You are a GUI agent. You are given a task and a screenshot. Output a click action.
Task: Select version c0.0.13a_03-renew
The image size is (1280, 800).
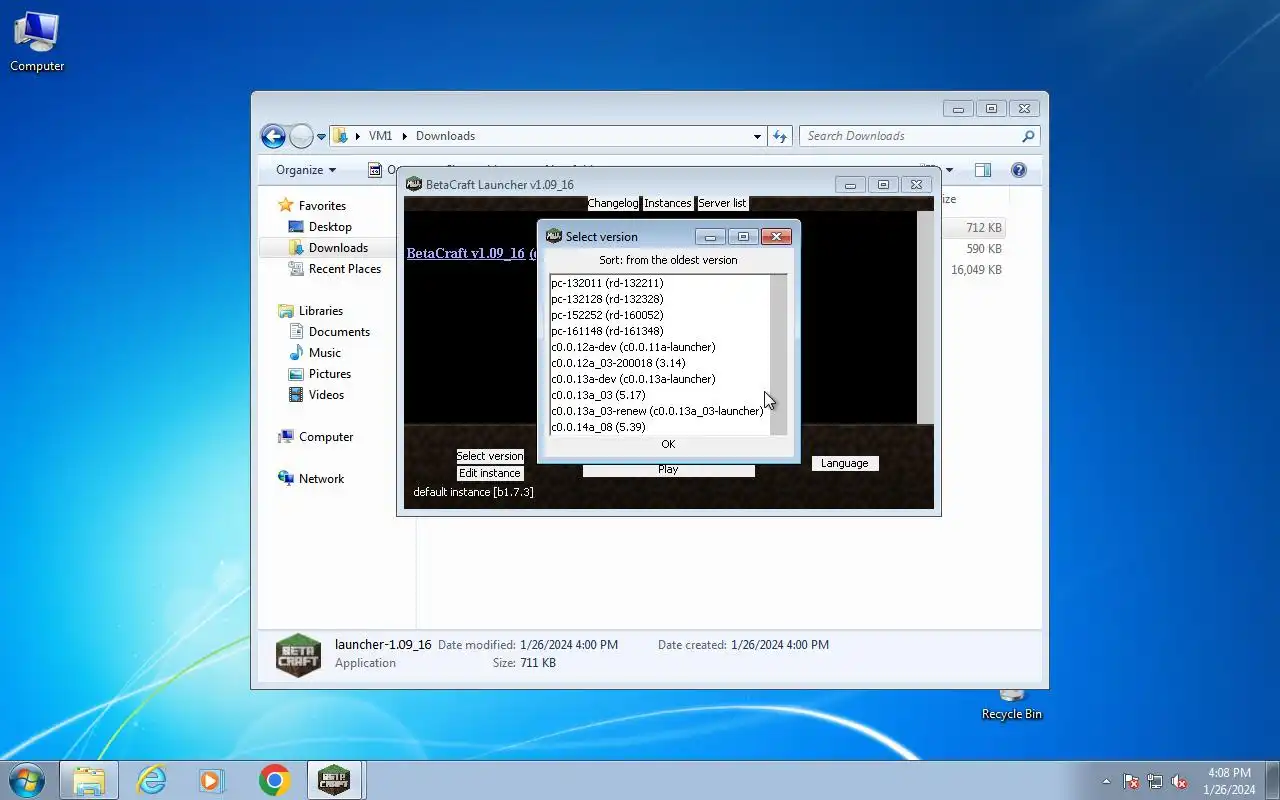[x=659, y=411]
